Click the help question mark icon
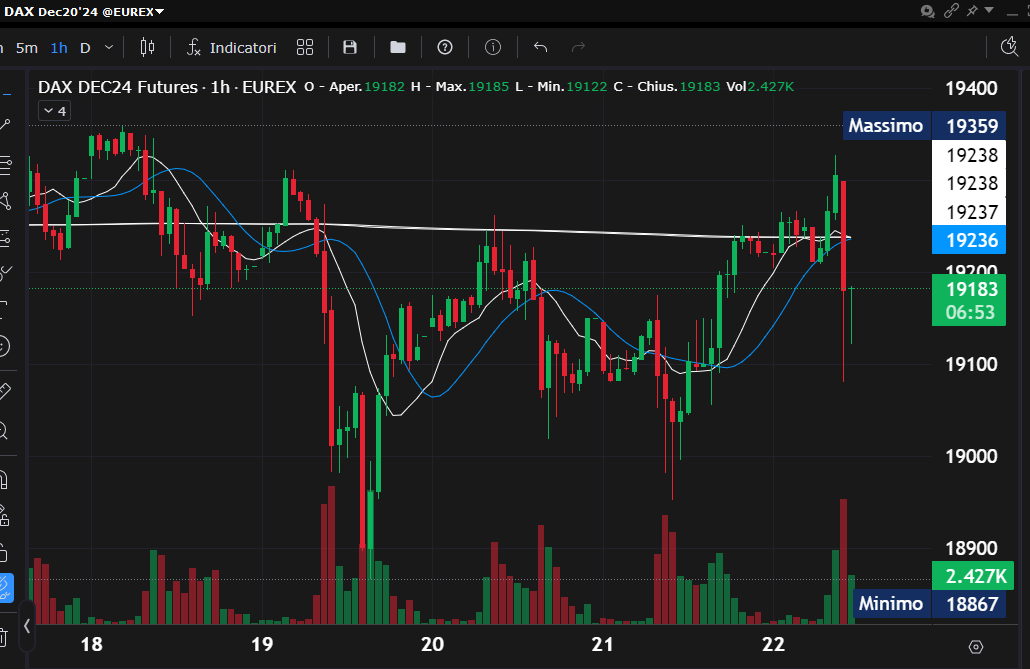This screenshot has height=669, width=1030. [446, 47]
